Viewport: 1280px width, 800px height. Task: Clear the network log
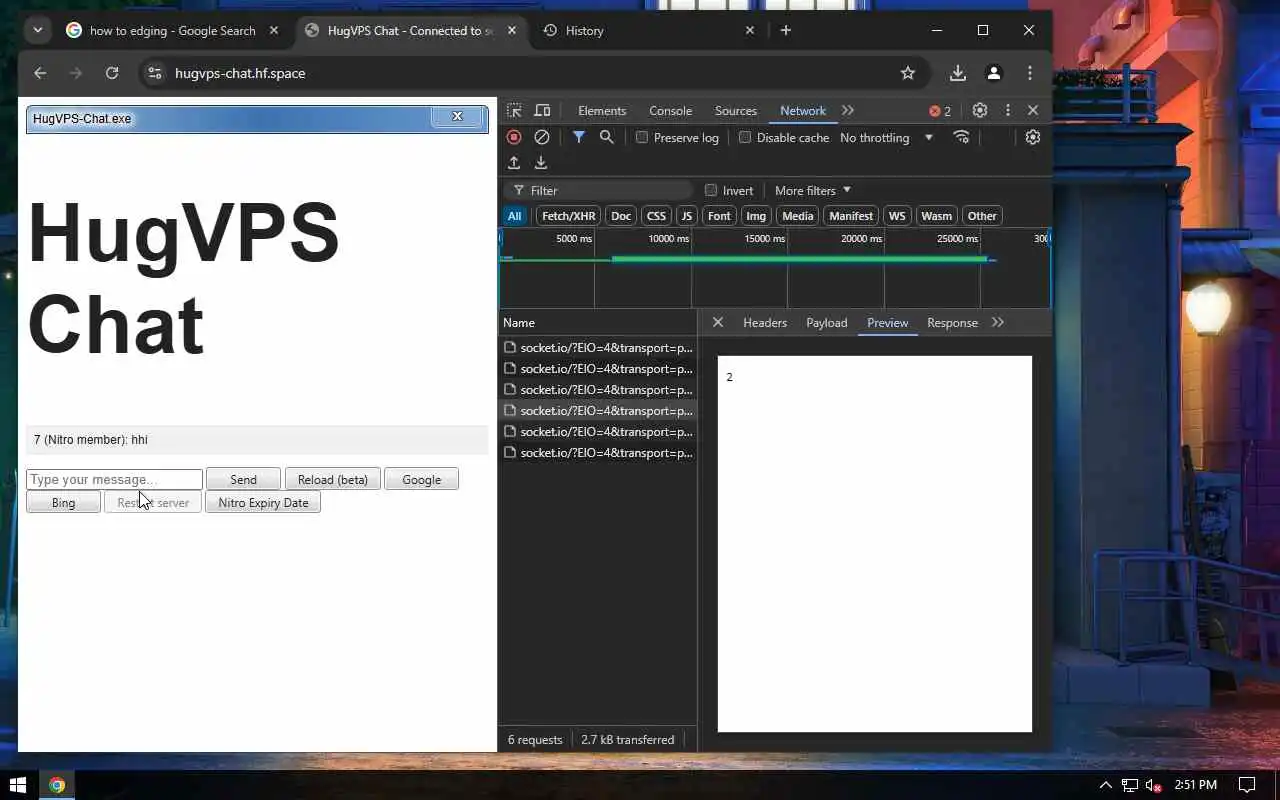[542, 137]
